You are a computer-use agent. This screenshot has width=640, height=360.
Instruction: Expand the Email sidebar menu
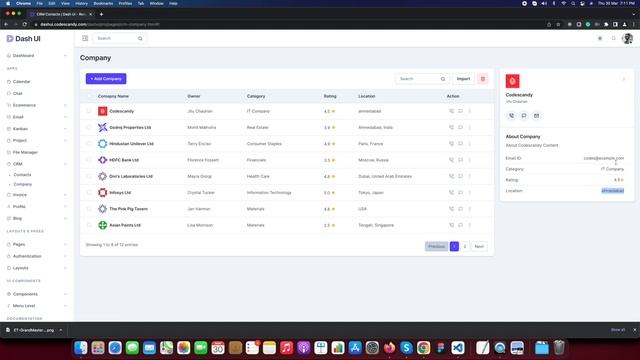tap(37, 117)
